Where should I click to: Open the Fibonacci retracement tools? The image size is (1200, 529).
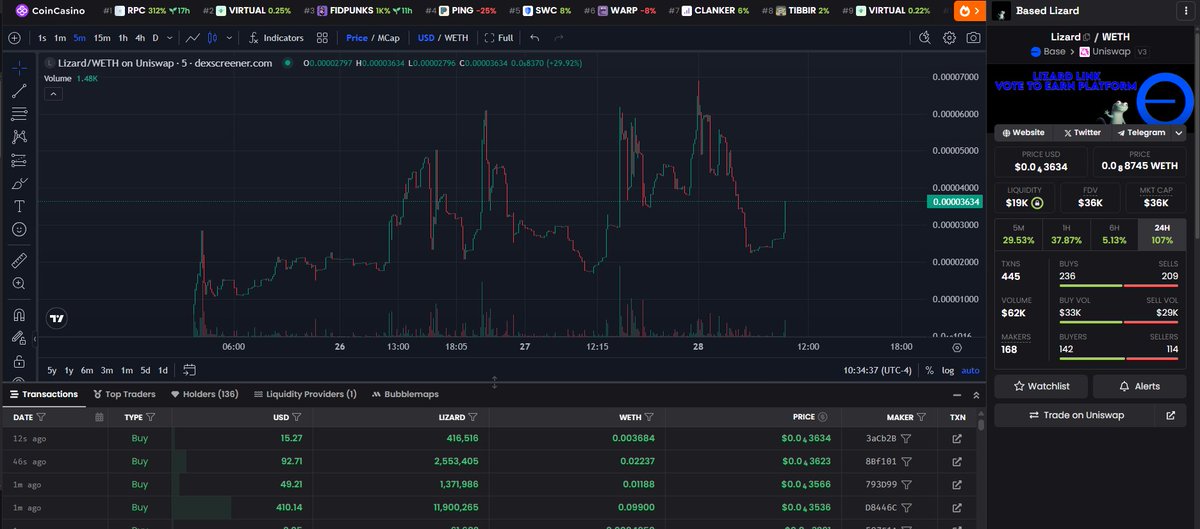click(x=19, y=114)
